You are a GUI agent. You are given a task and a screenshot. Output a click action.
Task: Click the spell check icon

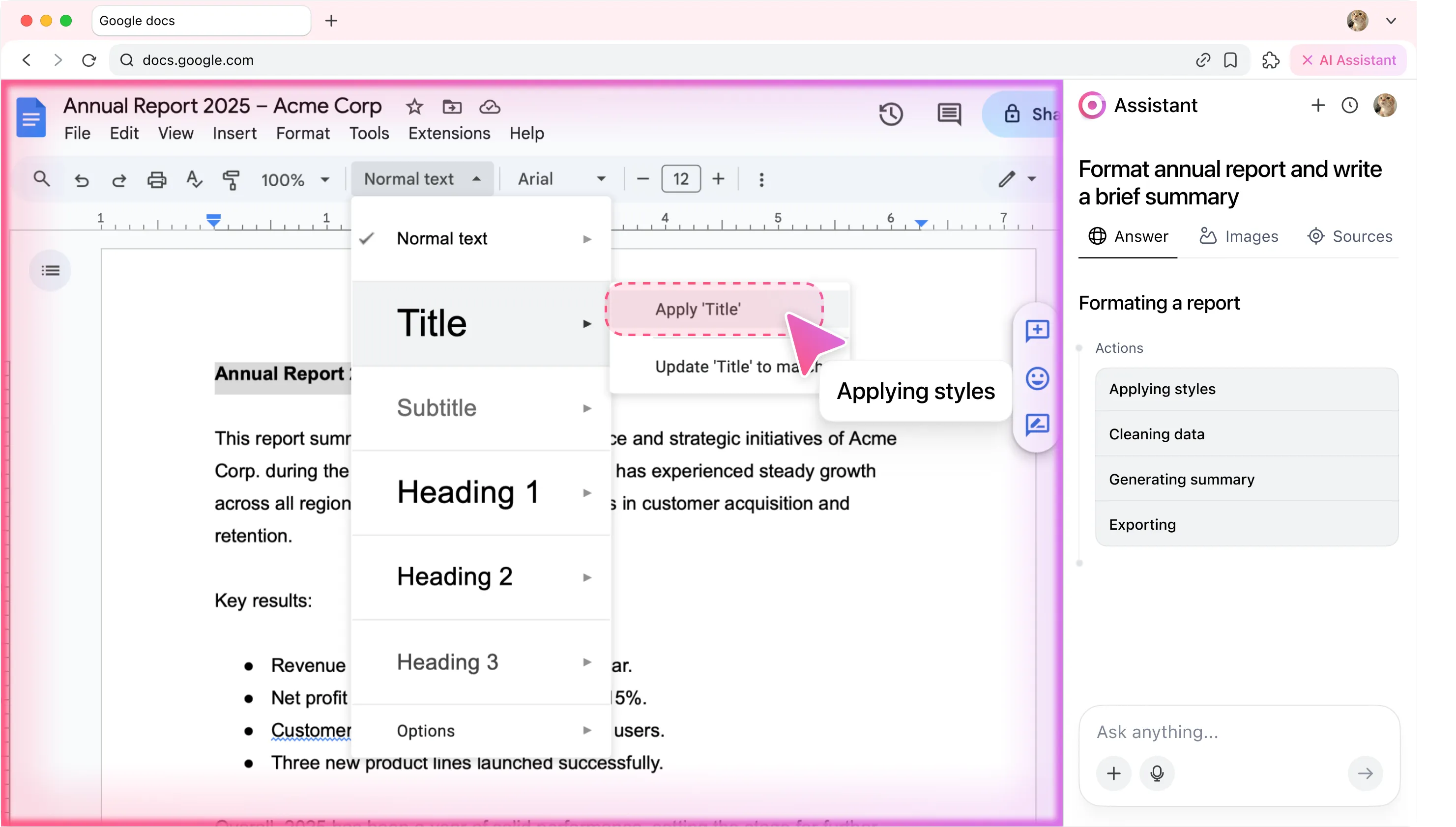(x=194, y=179)
